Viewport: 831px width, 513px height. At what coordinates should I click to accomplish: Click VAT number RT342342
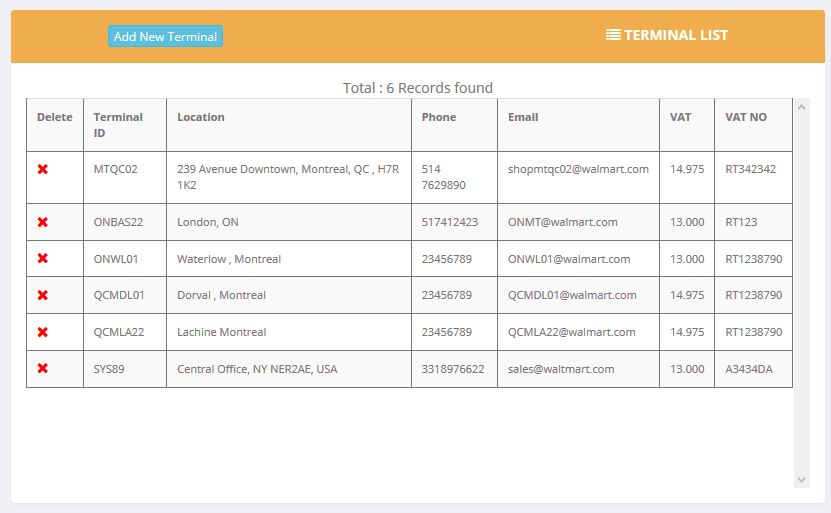coord(750,169)
